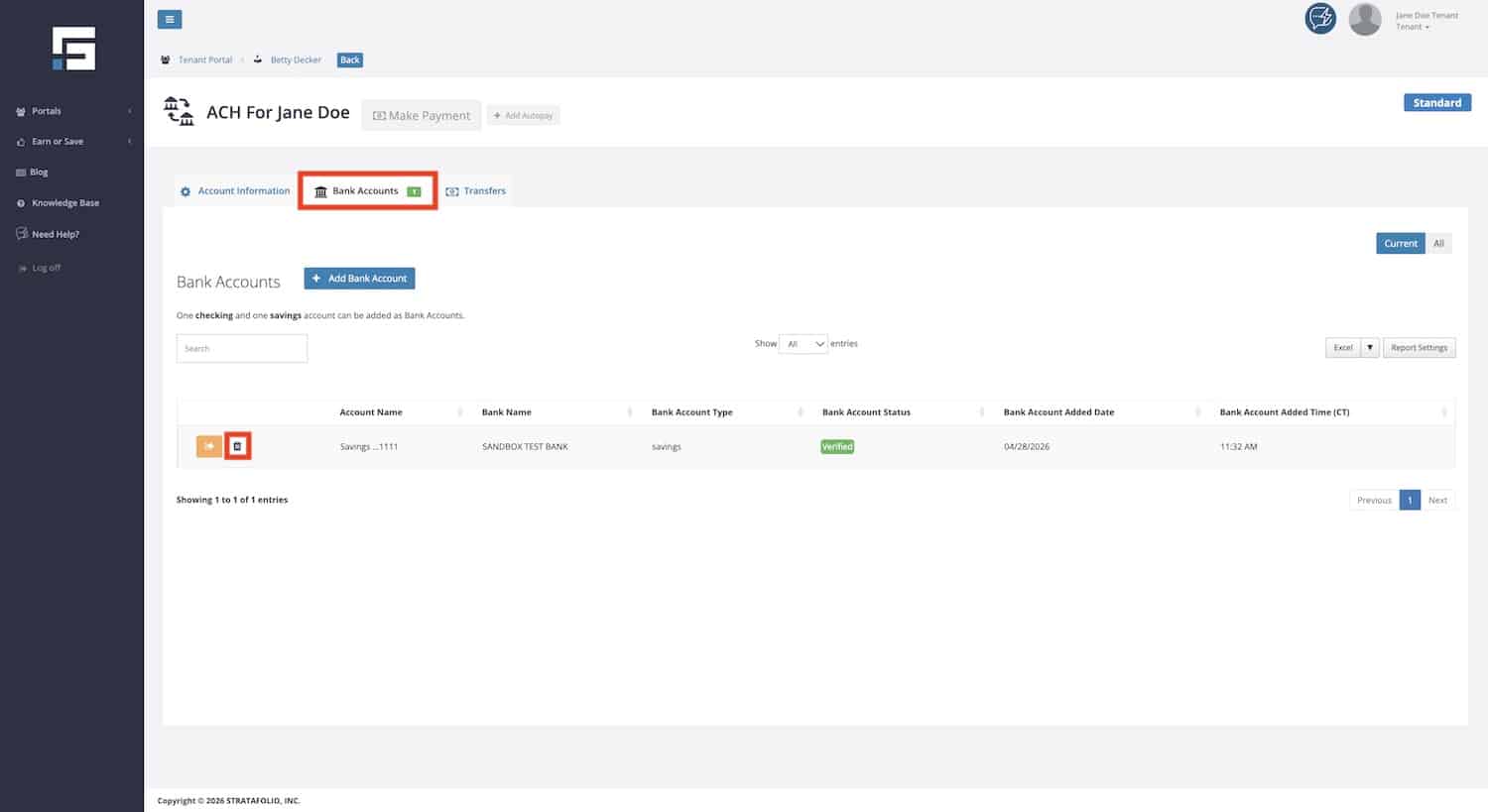Select the Bank Accounts tab
Screen dimensions: 1488x812
pos(367,191)
